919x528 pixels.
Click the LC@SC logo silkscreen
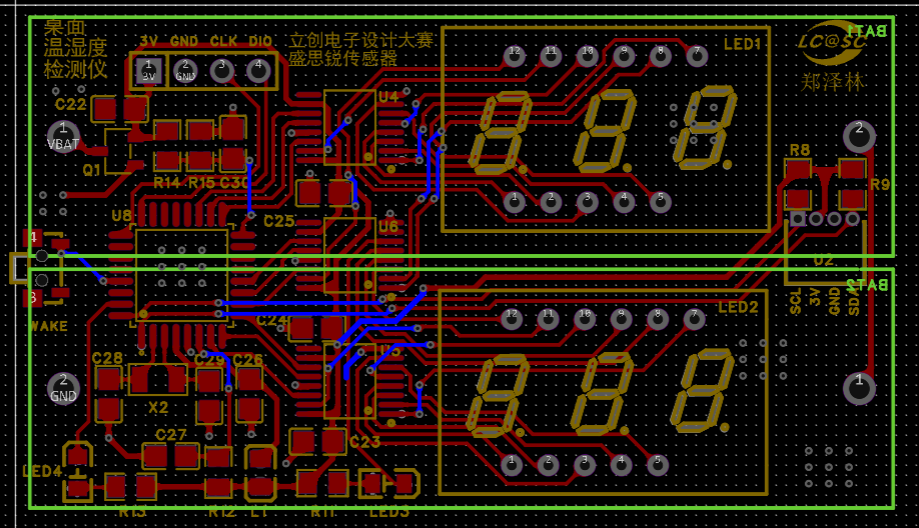click(832, 42)
